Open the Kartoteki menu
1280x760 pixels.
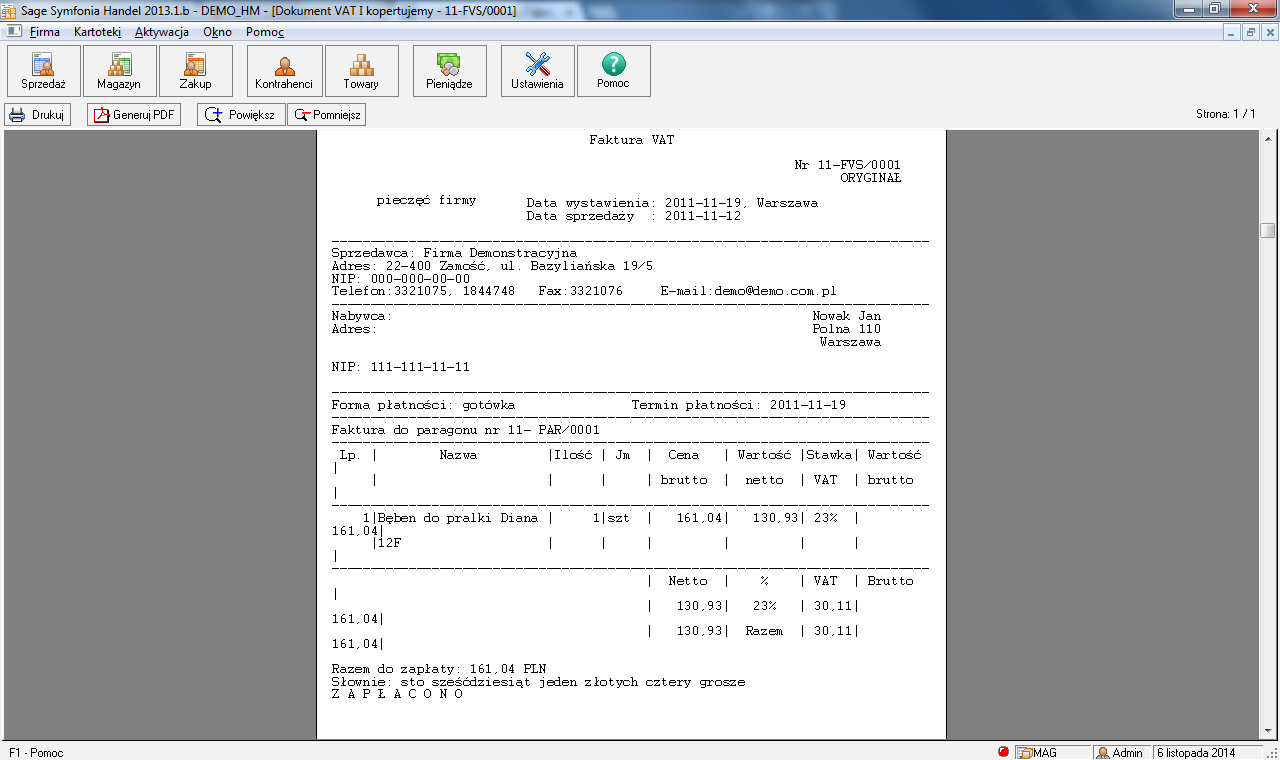pyautogui.click(x=97, y=32)
